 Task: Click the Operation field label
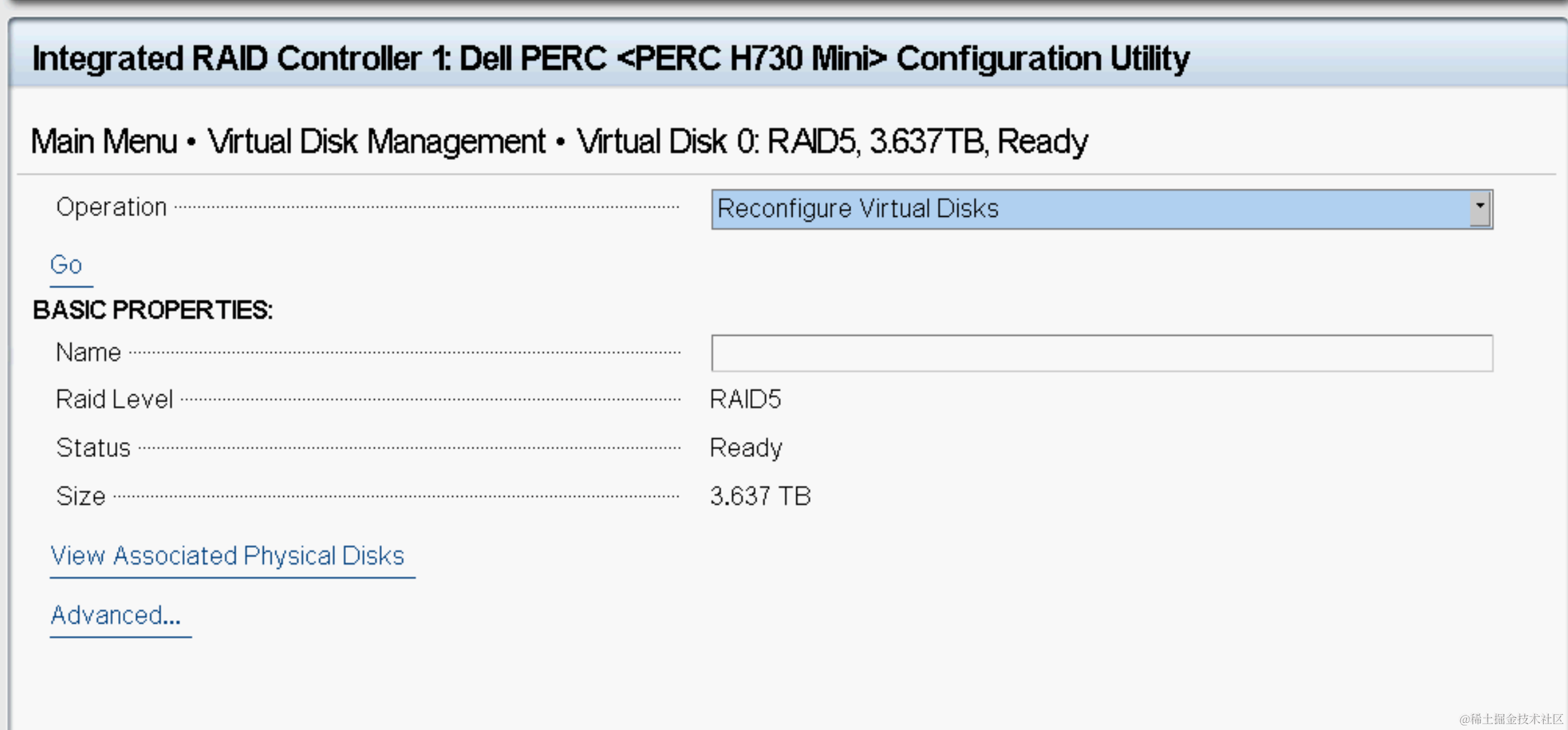pyautogui.click(x=112, y=207)
